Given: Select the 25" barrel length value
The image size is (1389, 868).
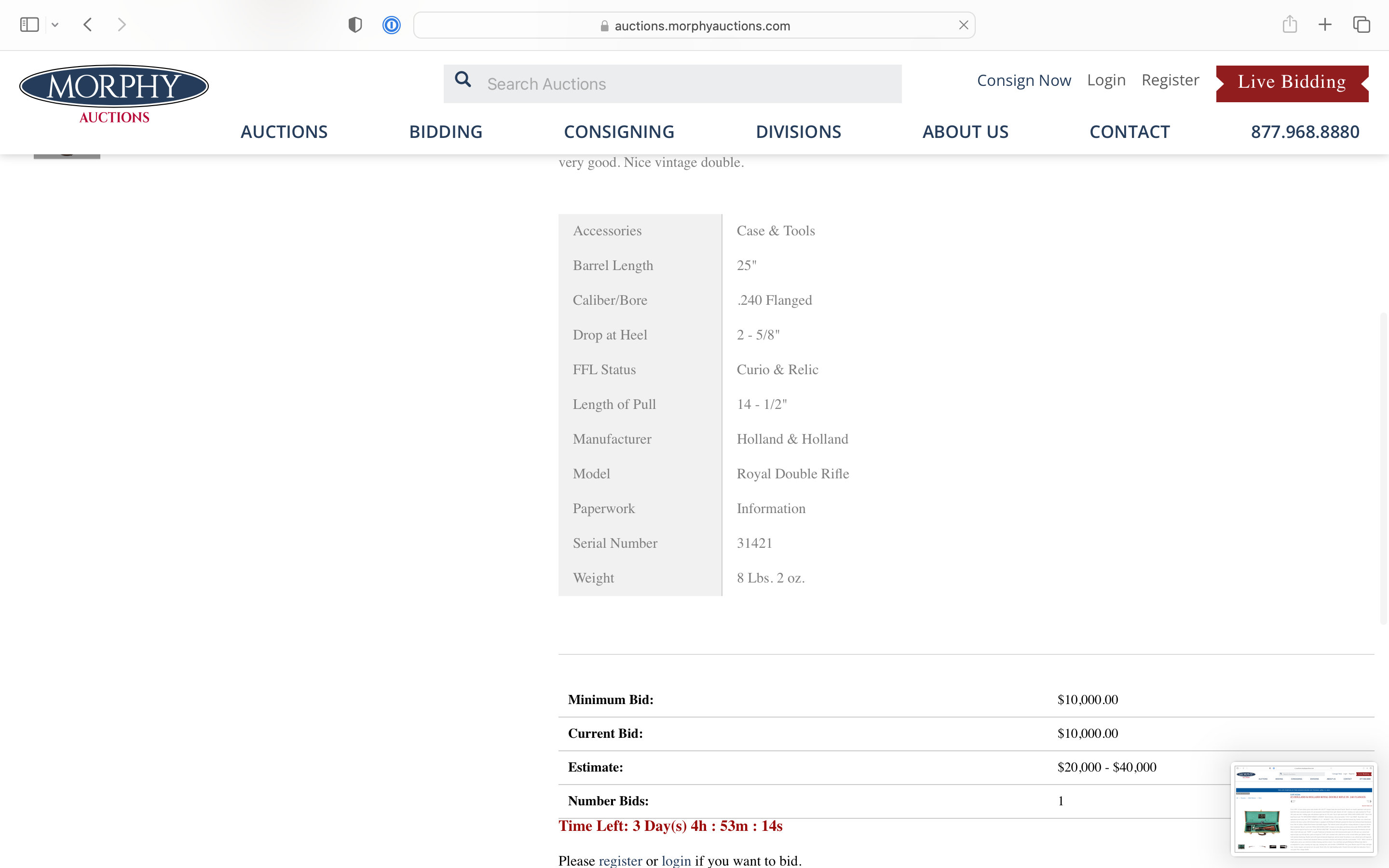Looking at the screenshot, I should (746, 265).
